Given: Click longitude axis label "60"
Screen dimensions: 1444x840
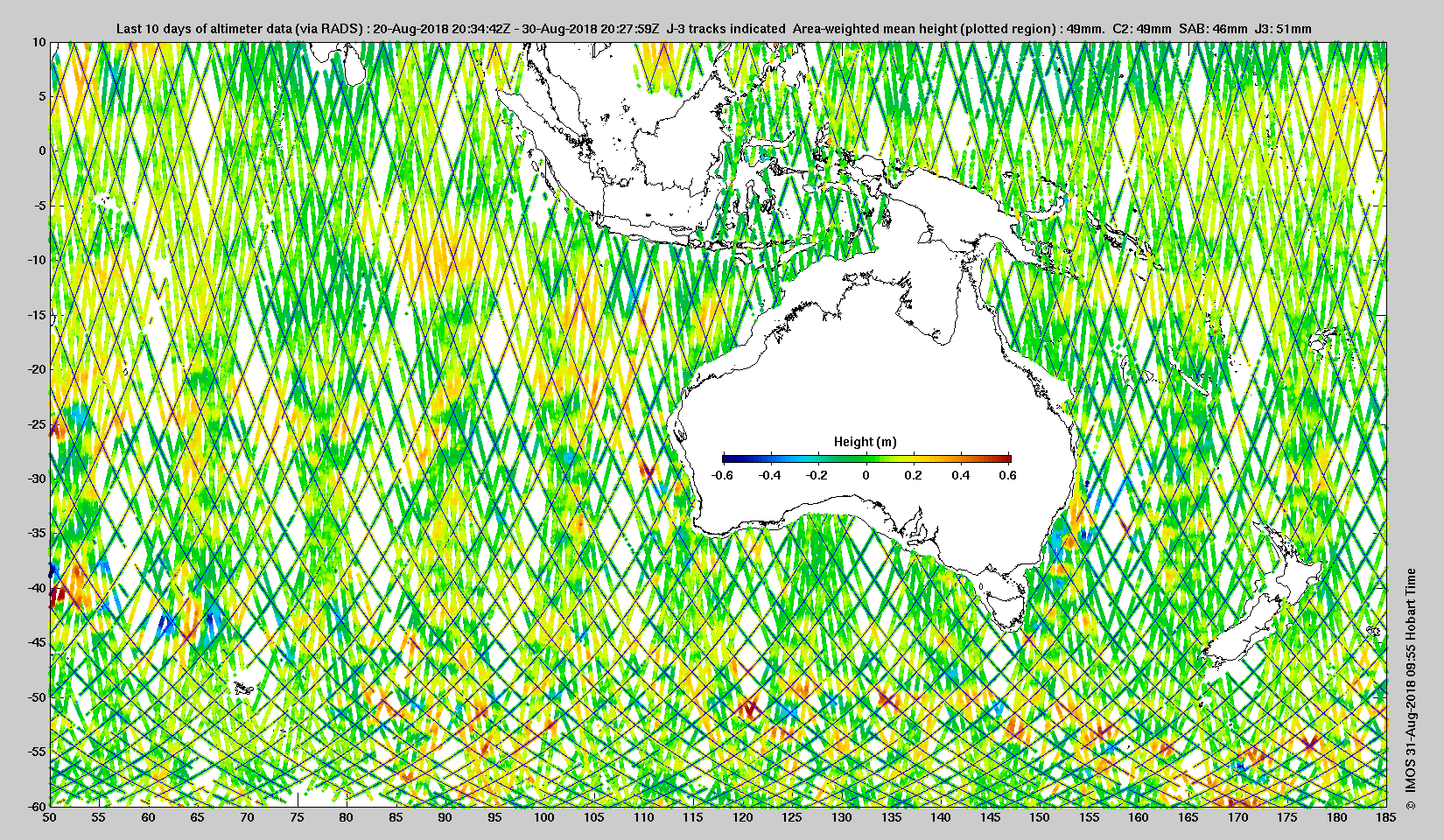Looking at the screenshot, I should click(x=149, y=817).
